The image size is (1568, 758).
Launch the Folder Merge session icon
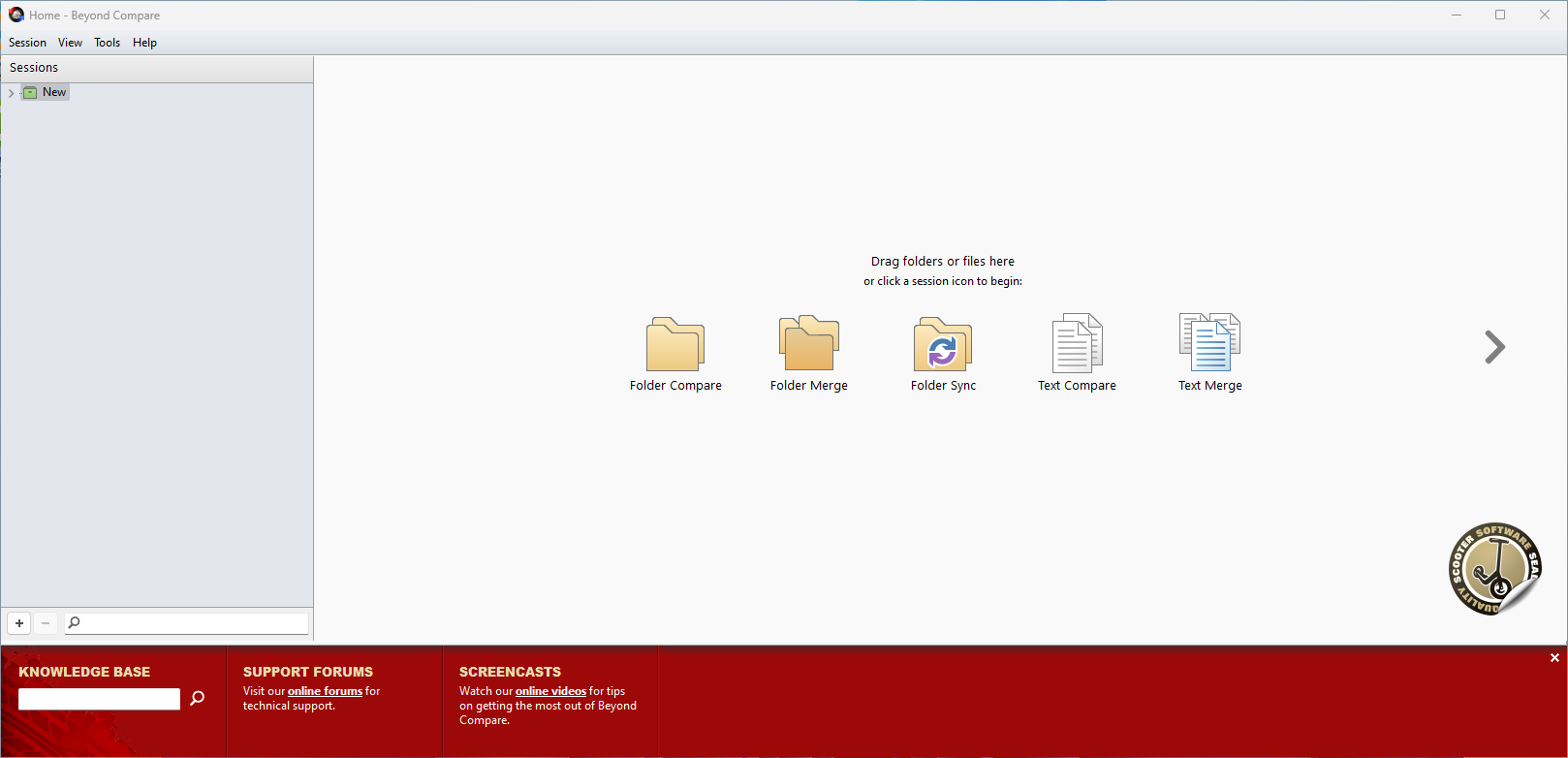809,344
